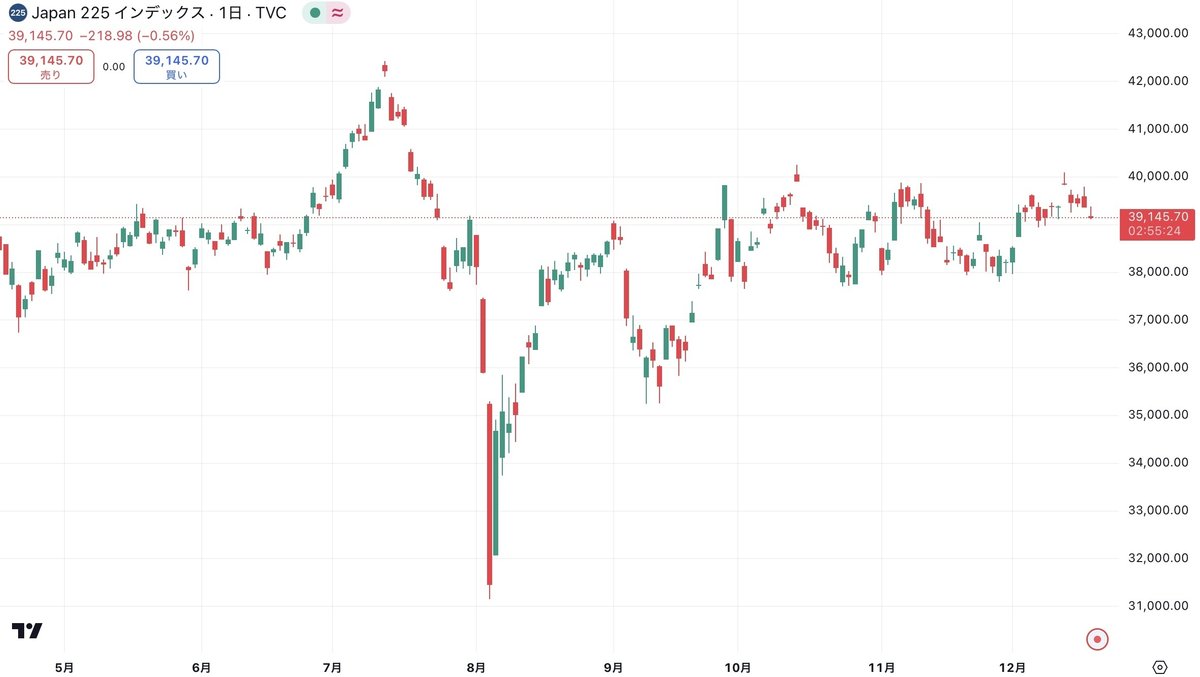Click the red current price label

(1159, 223)
